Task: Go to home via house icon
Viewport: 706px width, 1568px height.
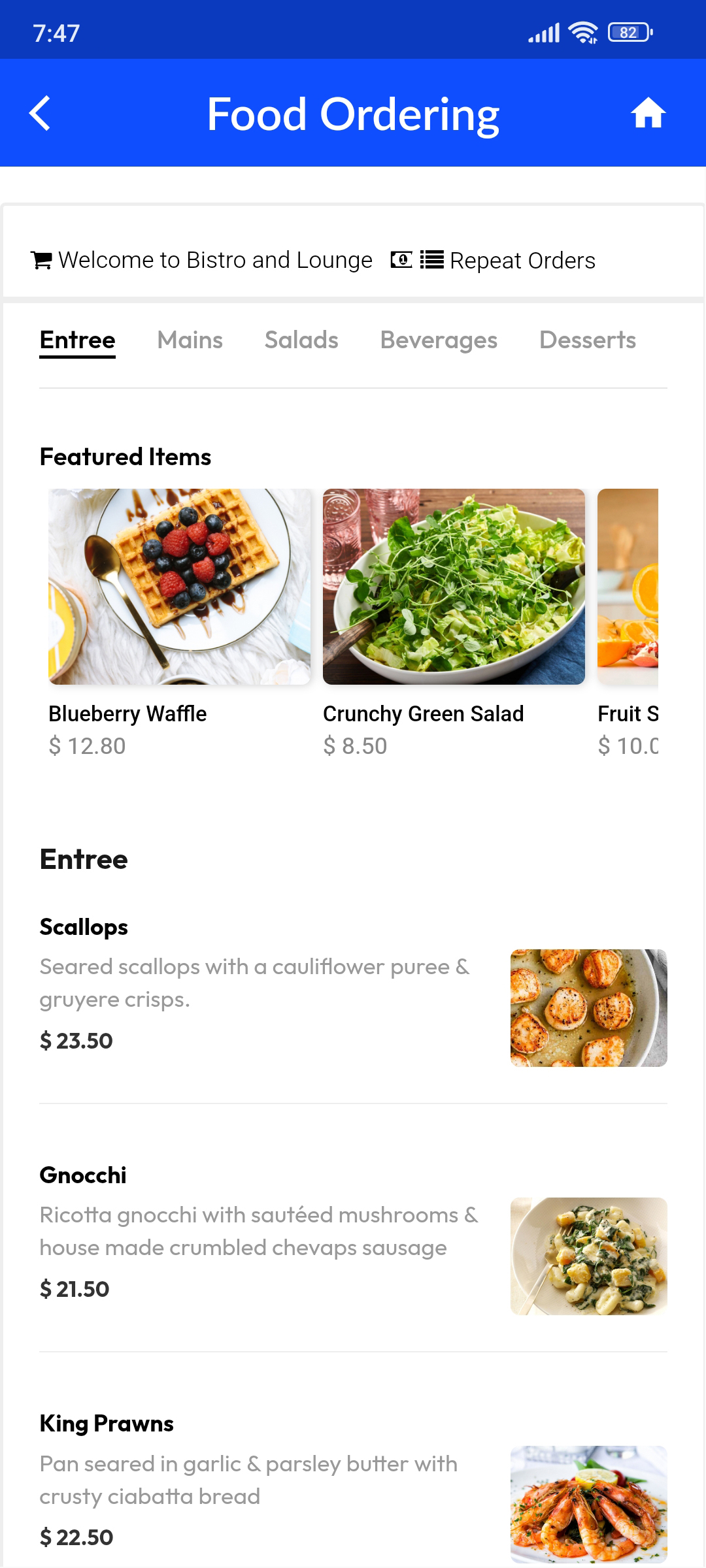Action: [x=648, y=114]
